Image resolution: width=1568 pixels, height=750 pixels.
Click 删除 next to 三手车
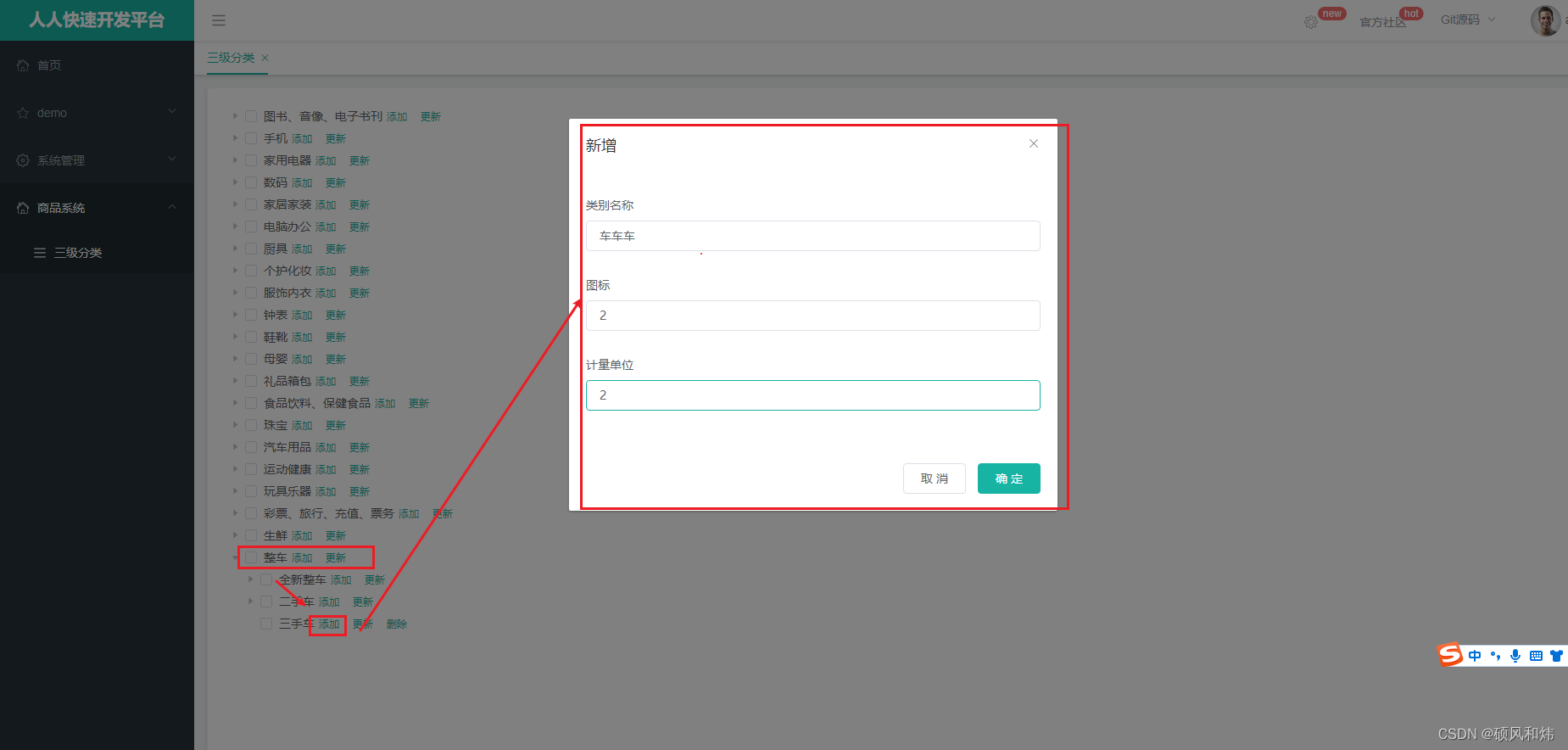(397, 624)
